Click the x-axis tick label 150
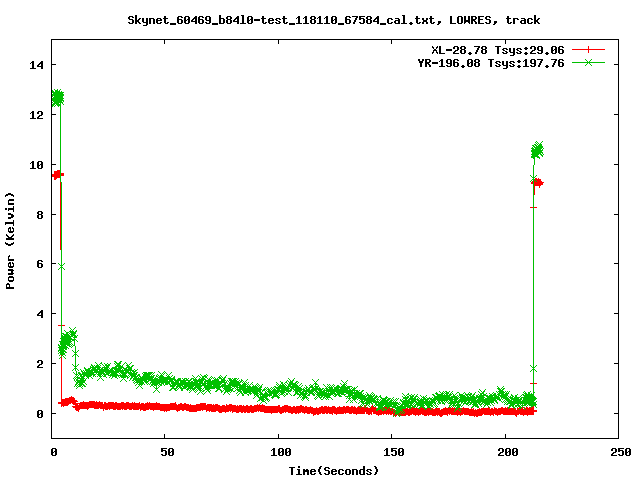 [393, 452]
